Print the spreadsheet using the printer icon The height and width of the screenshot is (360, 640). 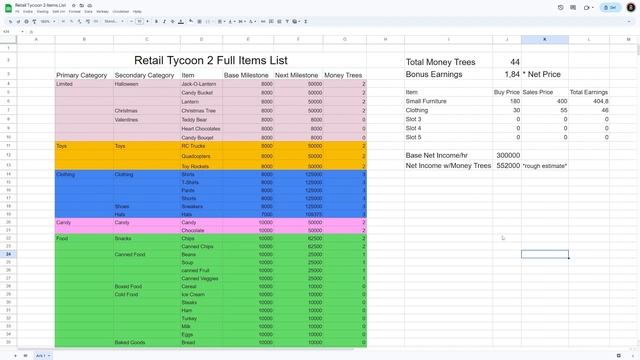coord(26,21)
